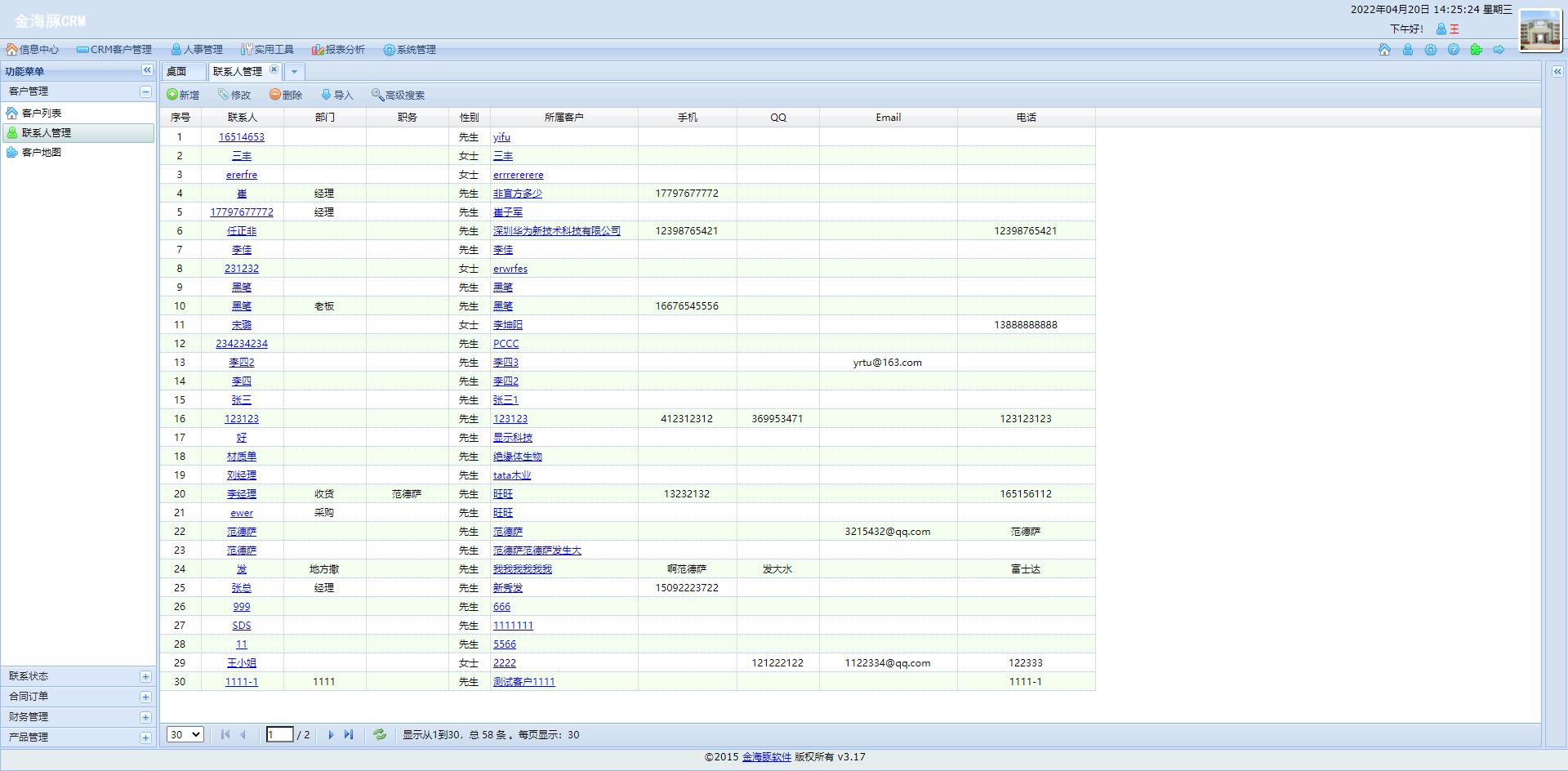Click the green 新增 add icon
Viewport: 1568px width, 771px height.
[172, 95]
